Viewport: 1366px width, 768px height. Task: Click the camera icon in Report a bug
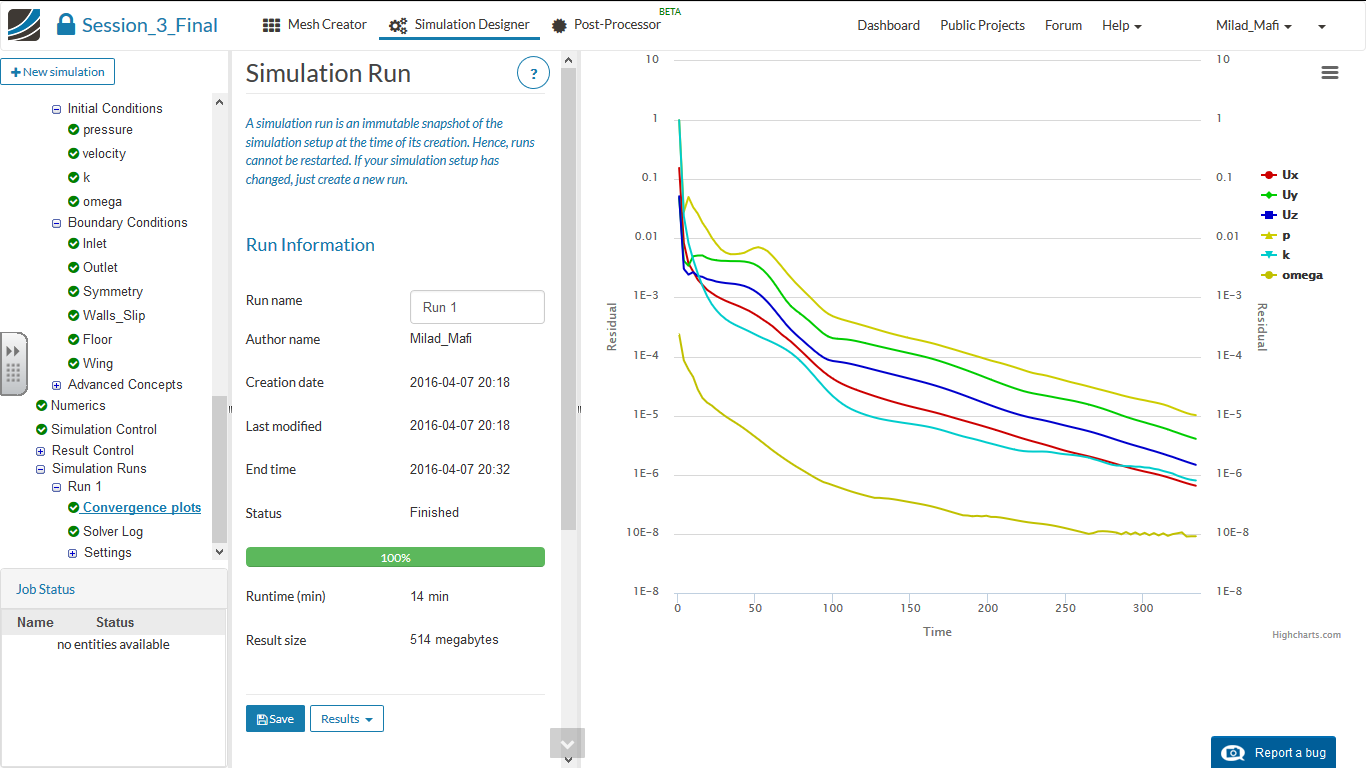[x=1235, y=753]
